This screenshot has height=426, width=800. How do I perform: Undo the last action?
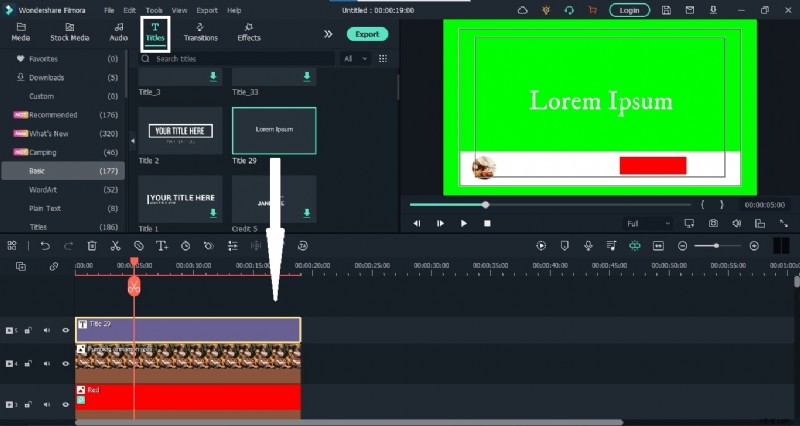tap(45, 246)
